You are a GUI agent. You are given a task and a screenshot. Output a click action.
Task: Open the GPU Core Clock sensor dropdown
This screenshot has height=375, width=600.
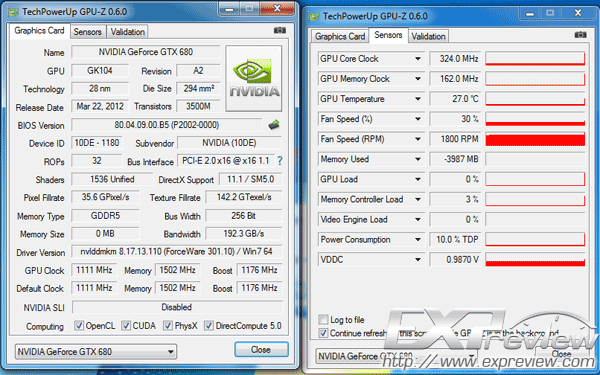point(418,59)
